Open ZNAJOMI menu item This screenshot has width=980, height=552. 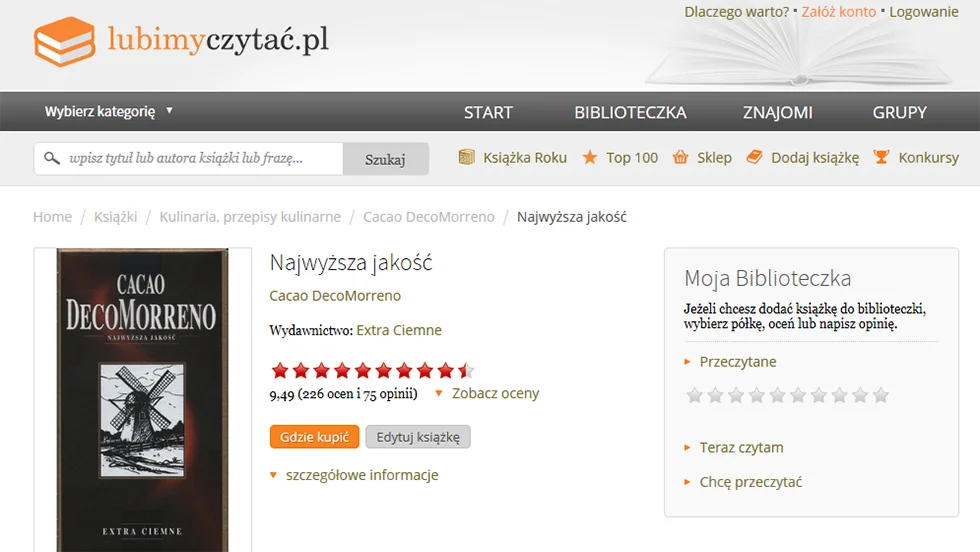[778, 113]
